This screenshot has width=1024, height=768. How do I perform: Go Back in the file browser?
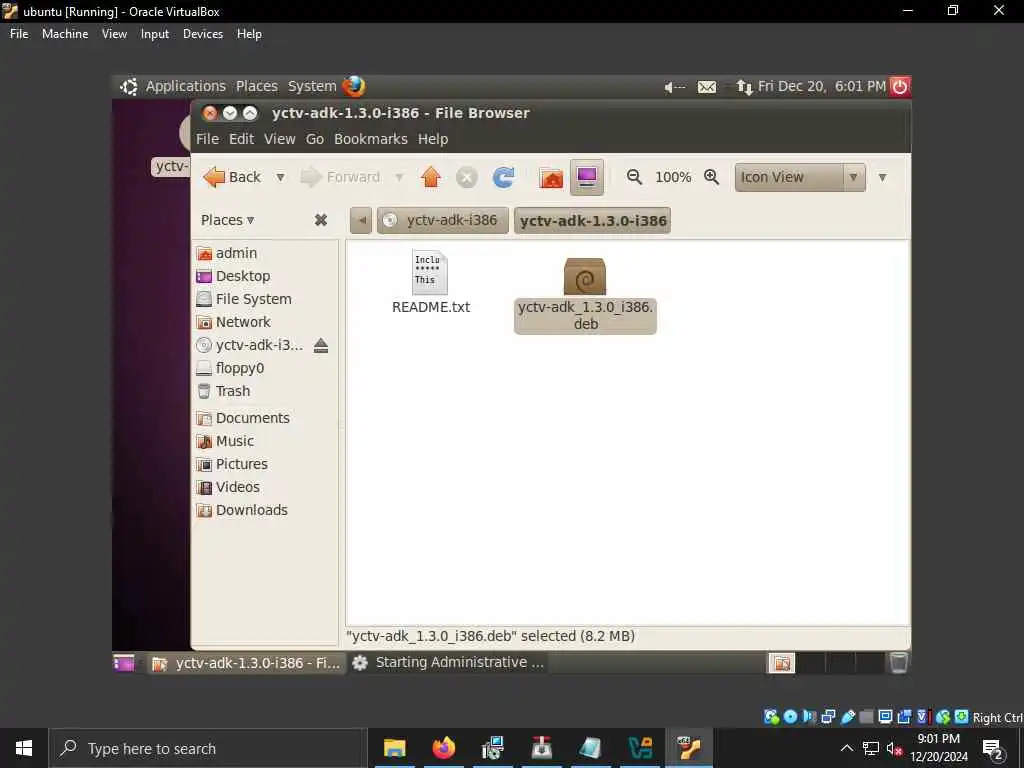(232, 177)
